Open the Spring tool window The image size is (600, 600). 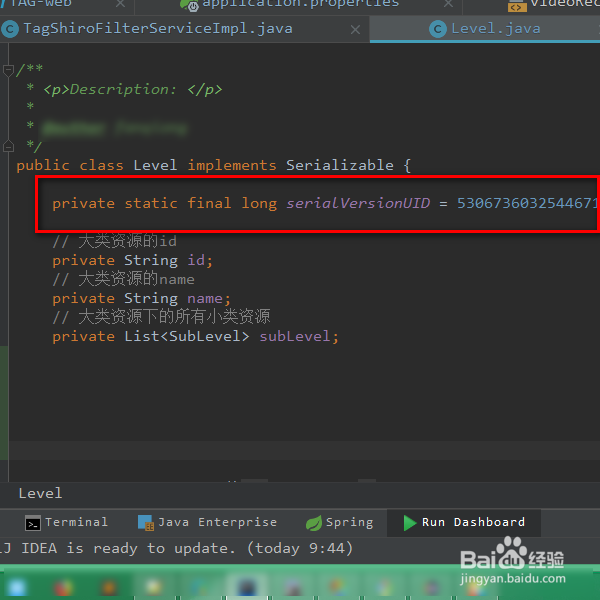pyautogui.click(x=339, y=522)
